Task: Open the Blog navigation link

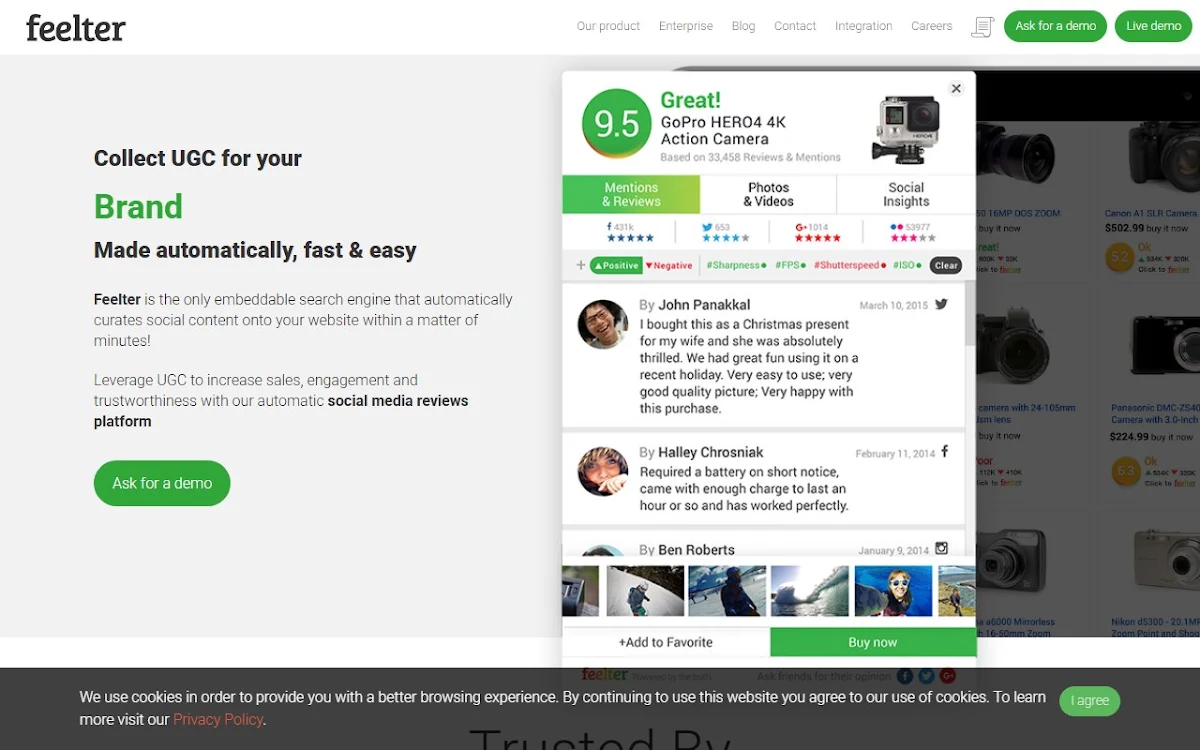Action: tap(743, 26)
